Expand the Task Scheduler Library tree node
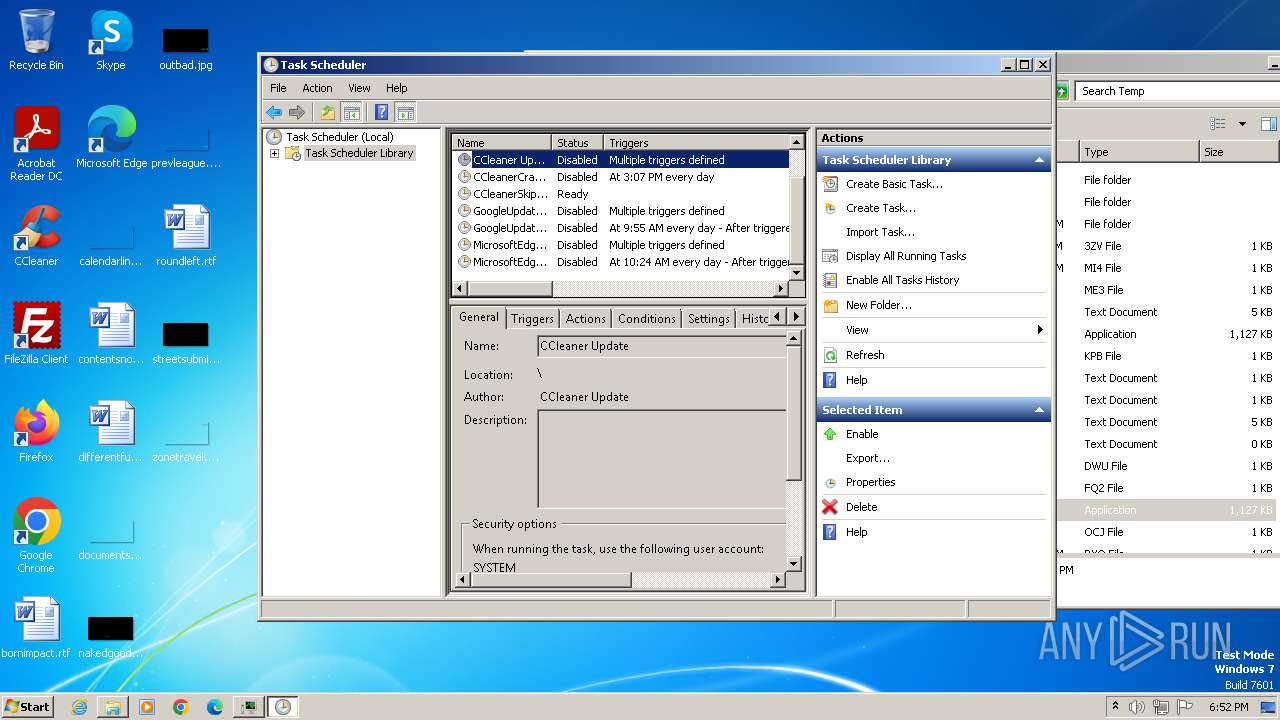This screenshot has width=1280, height=720. pyautogui.click(x=274, y=153)
